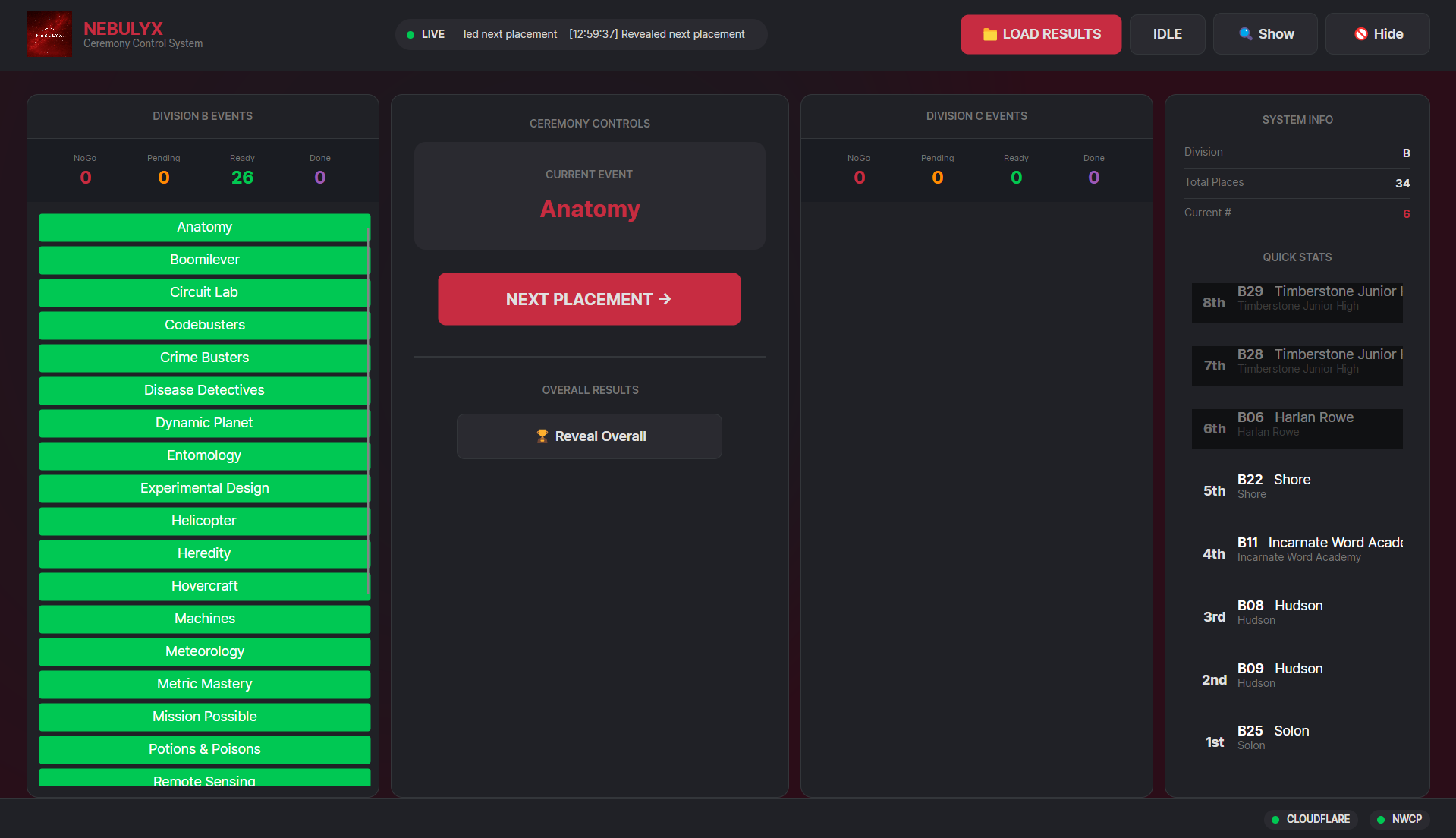1456x838 pixels.
Task: Click the green LIVE status dot
Action: (x=410, y=34)
